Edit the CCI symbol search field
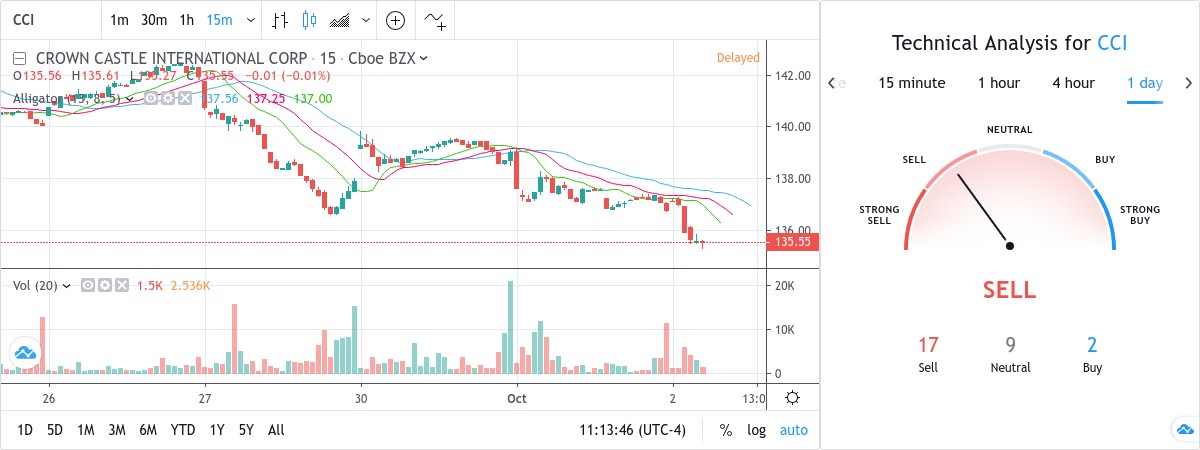The height and width of the screenshot is (450, 1200). [x=50, y=20]
